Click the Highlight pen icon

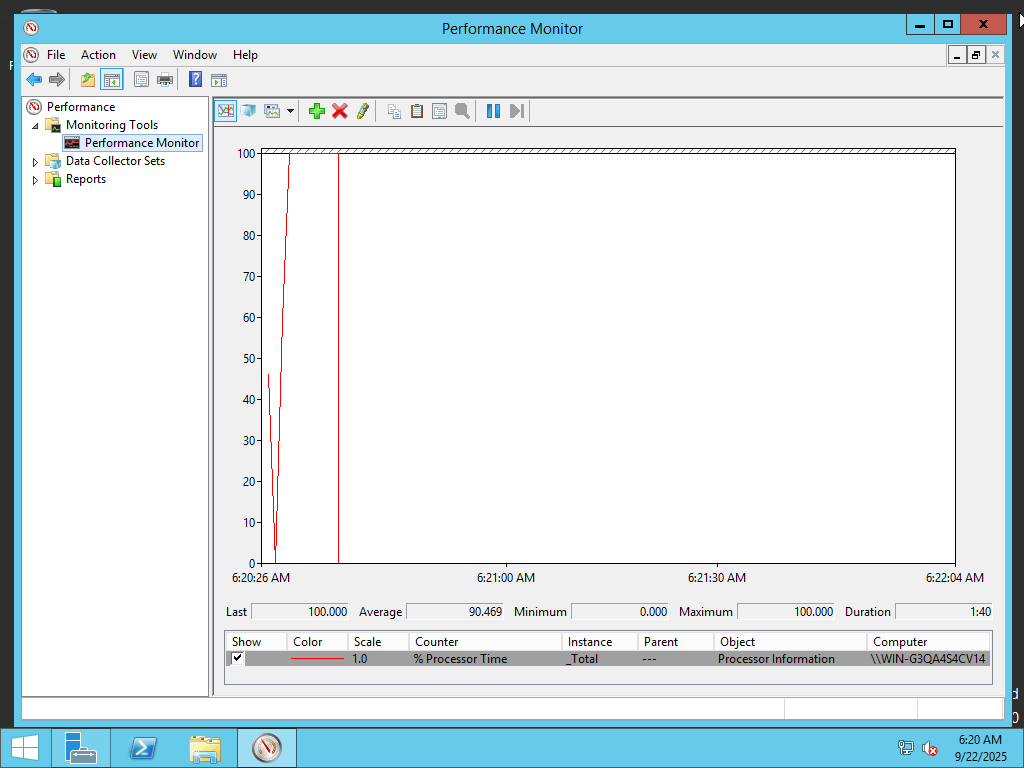tap(363, 111)
